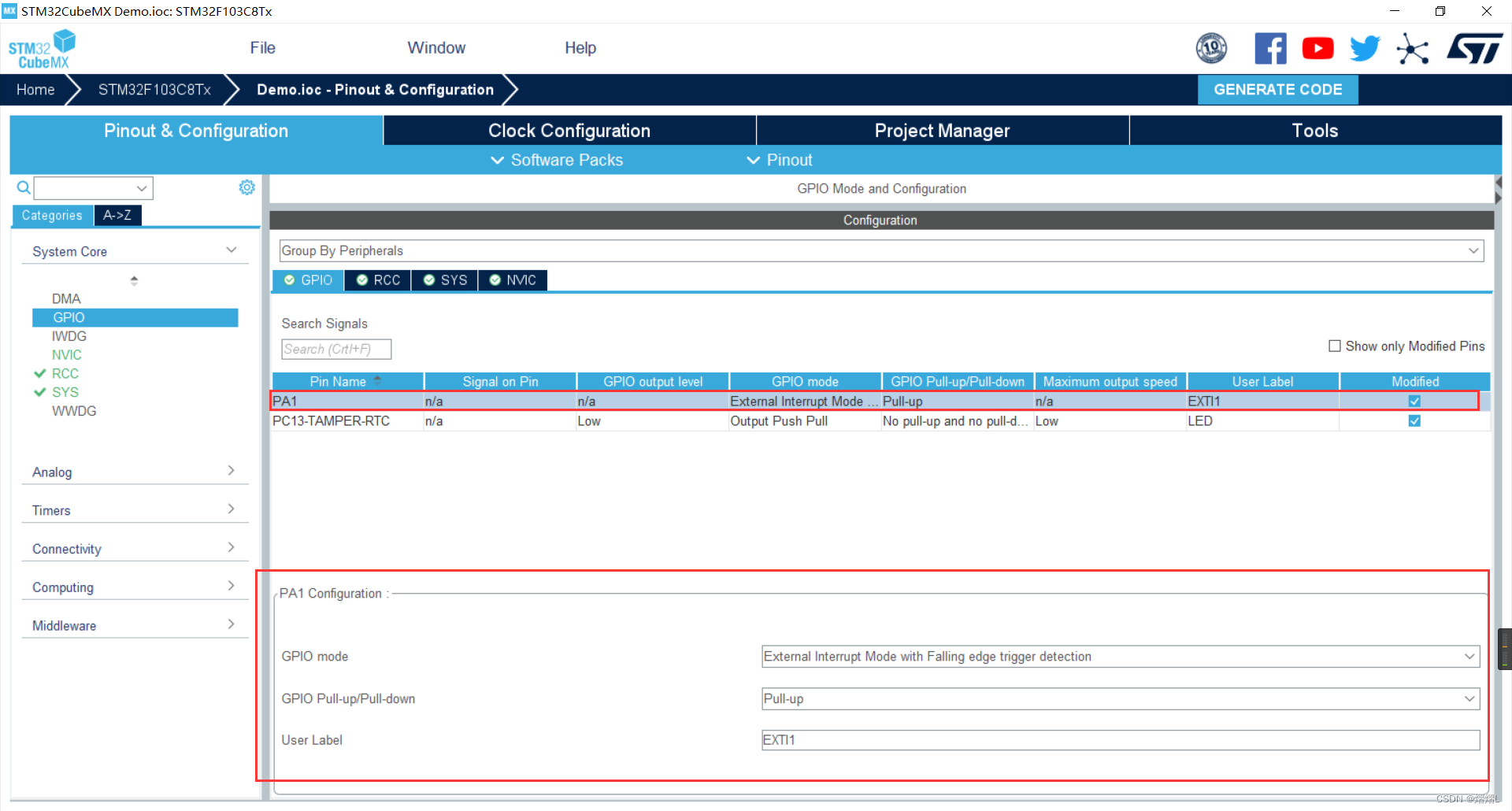1512x811 pixels.
Task: Collapse the category list with up-down arrow
Action: click(134, 280)
